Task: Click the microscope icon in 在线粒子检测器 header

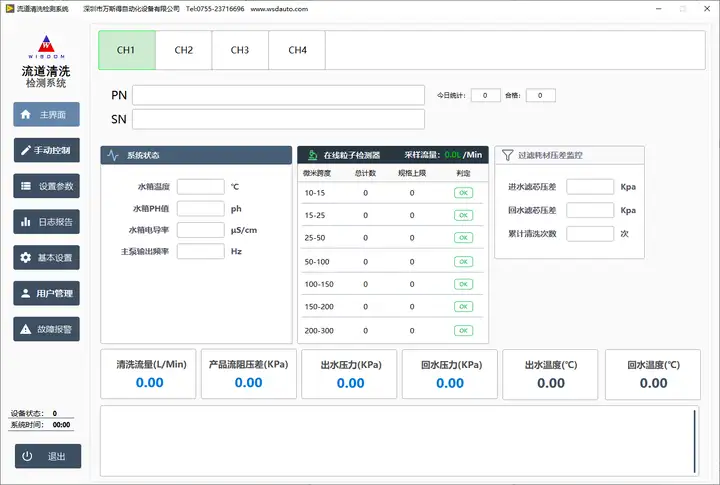Action: click(x=313, y=155)
